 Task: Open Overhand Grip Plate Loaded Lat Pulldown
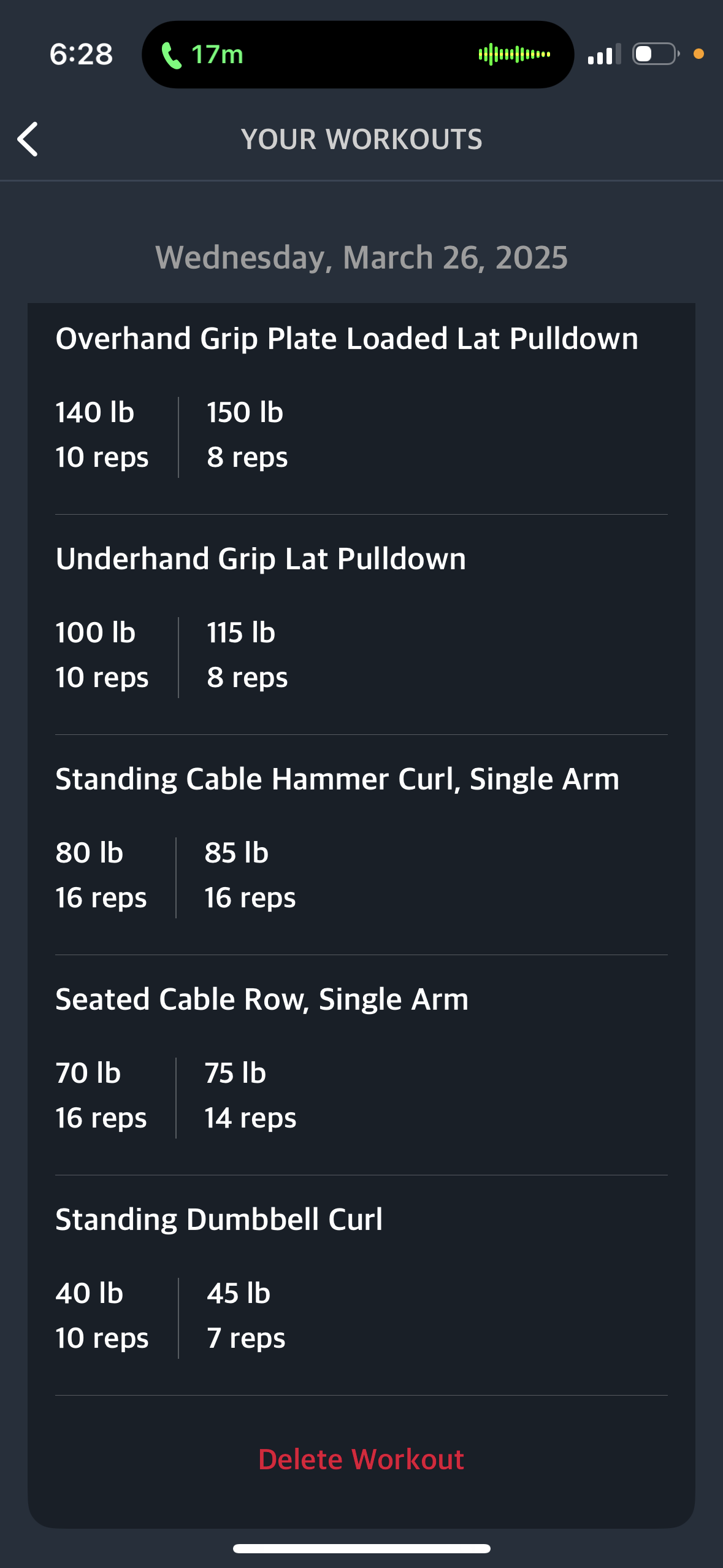click(x=347, y=339)
